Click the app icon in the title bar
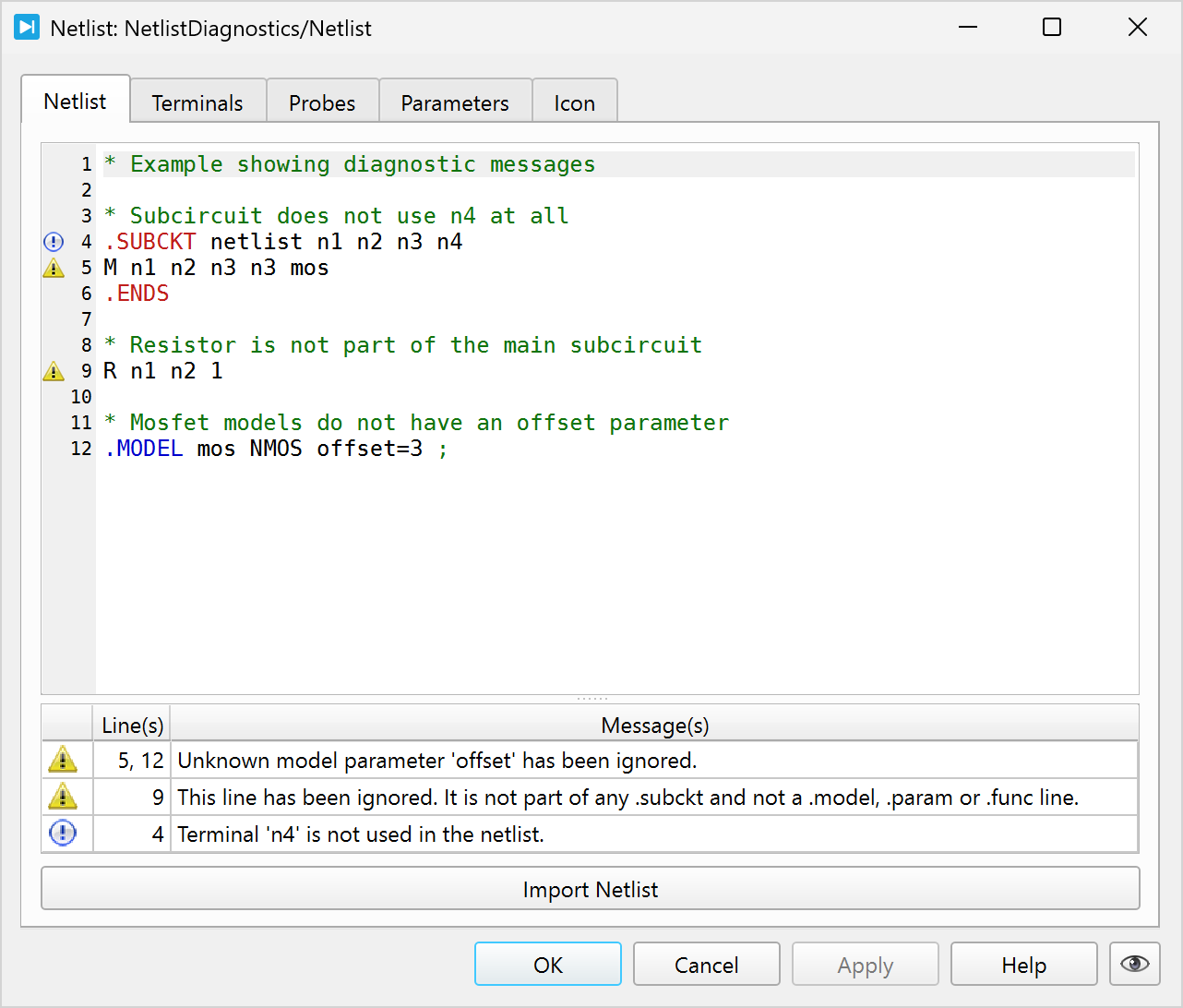 point(27,28)
